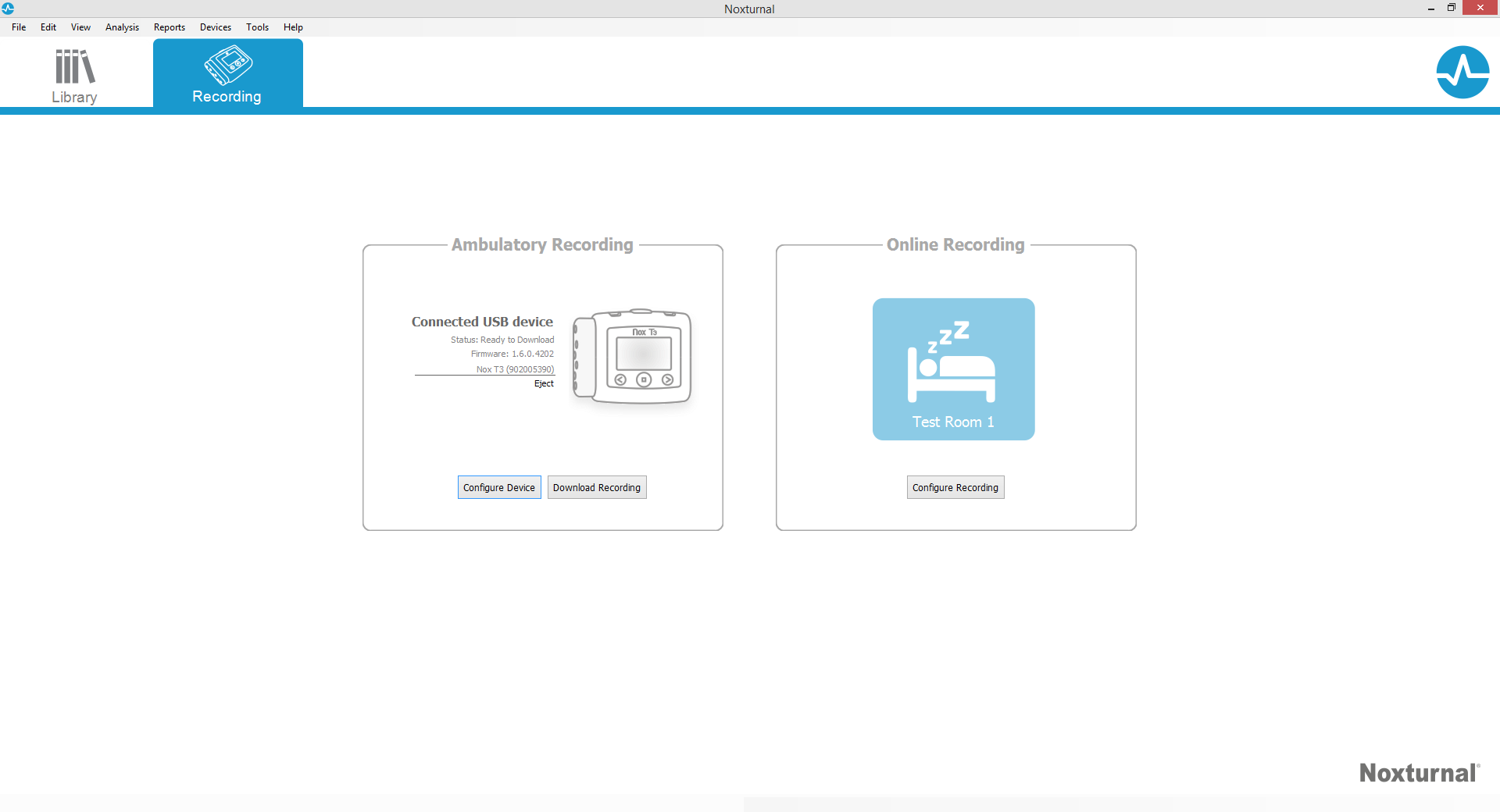
Task: Click the Nox T3 (902005390) device name
Action: click(515, 369)
